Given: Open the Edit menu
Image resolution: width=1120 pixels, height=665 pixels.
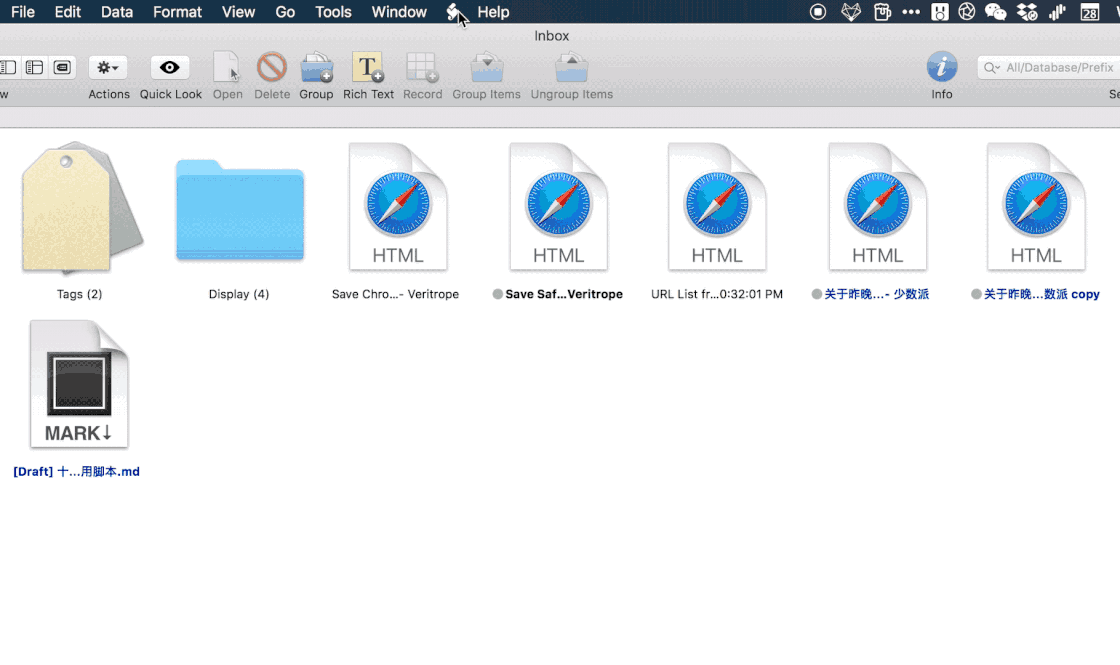Looking at the screenshot, I should (68, 11).
